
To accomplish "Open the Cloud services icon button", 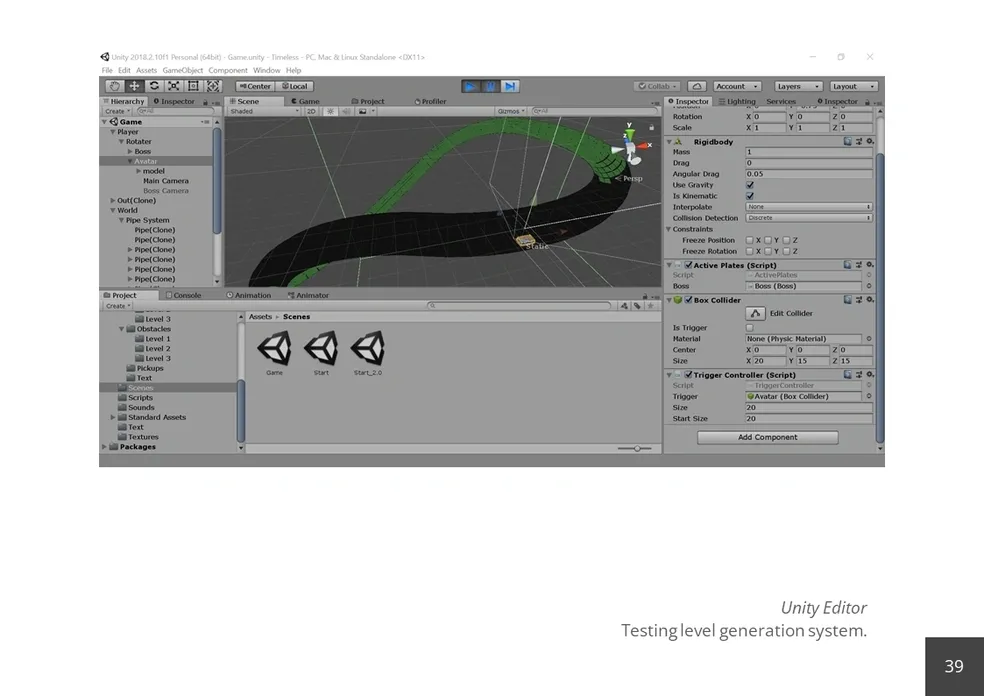I will click(x=697, y=87).
